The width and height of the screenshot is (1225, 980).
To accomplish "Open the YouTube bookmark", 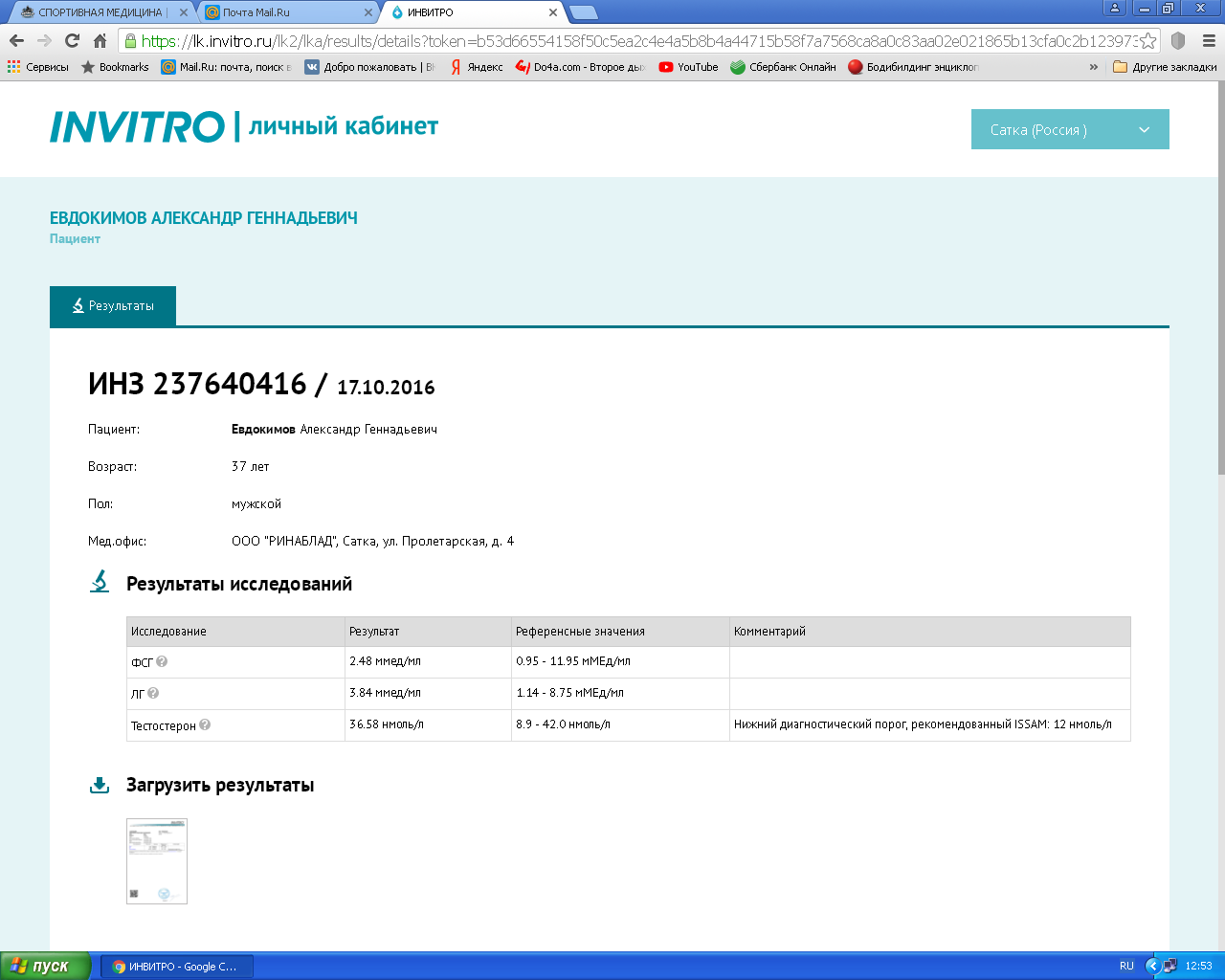I will tap(688, 67).
